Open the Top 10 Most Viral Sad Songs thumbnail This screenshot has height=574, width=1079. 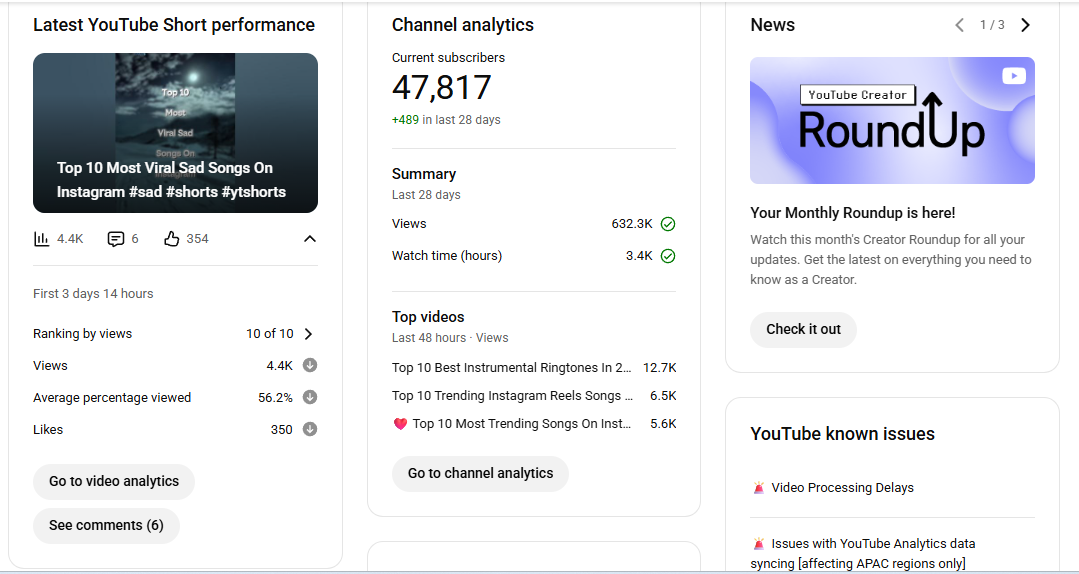click(175, 133)
